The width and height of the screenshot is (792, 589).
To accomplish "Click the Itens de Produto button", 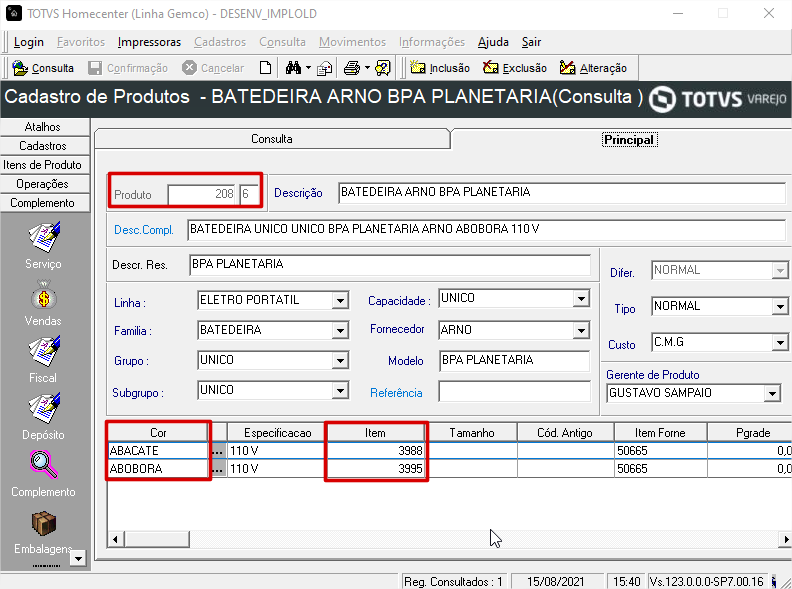I will click(x=45, y=165).
